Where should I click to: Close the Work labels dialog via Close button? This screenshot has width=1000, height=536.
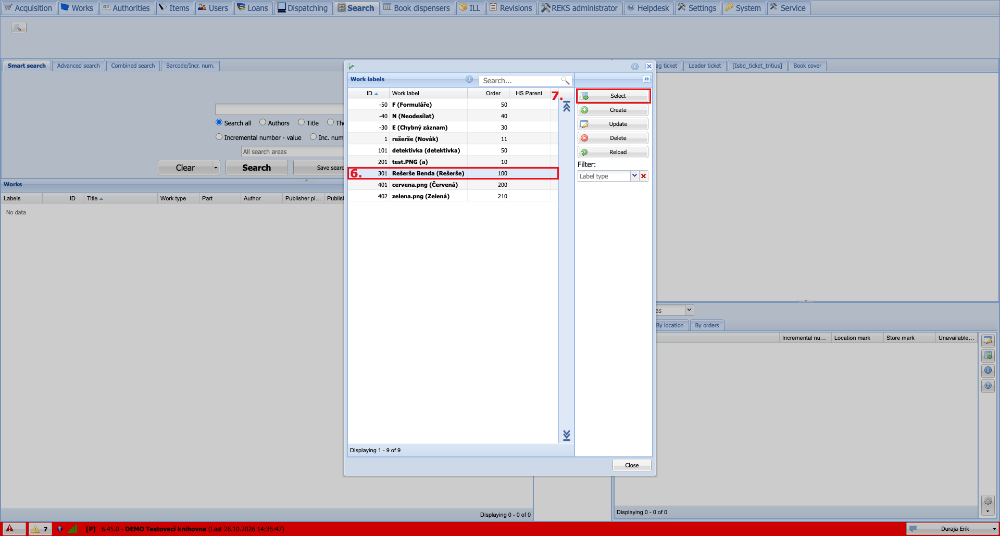click(x=631, y=465)
